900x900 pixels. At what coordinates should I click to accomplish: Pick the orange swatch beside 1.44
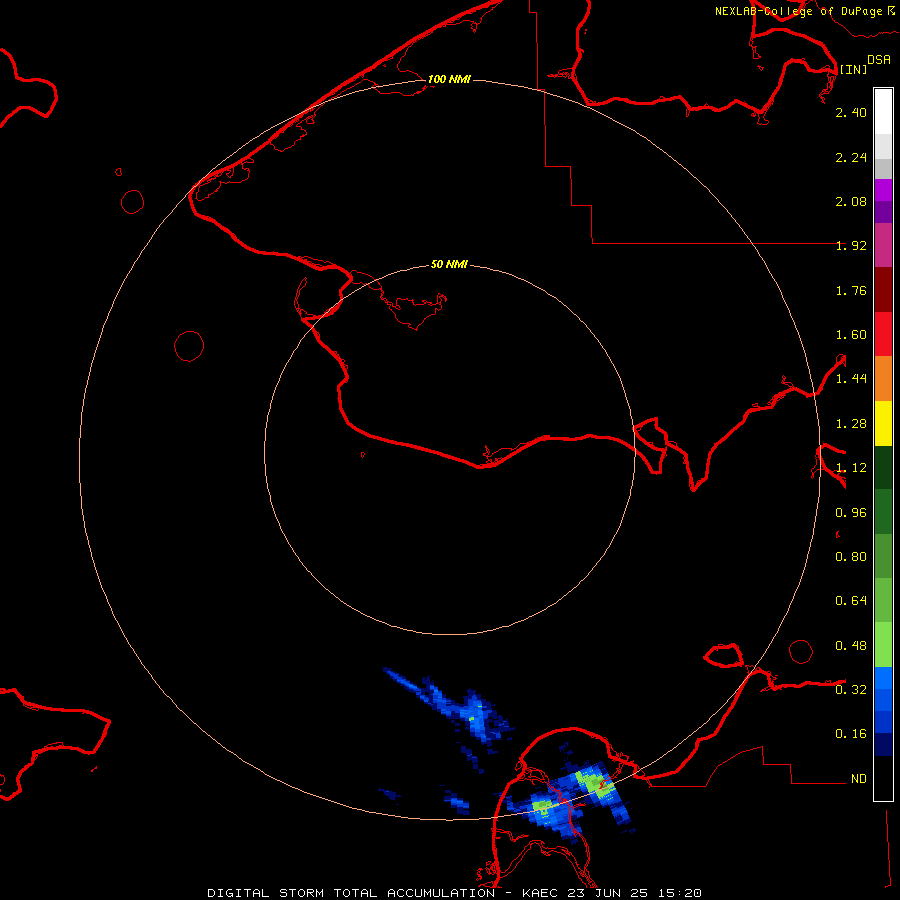coord(883,378)
